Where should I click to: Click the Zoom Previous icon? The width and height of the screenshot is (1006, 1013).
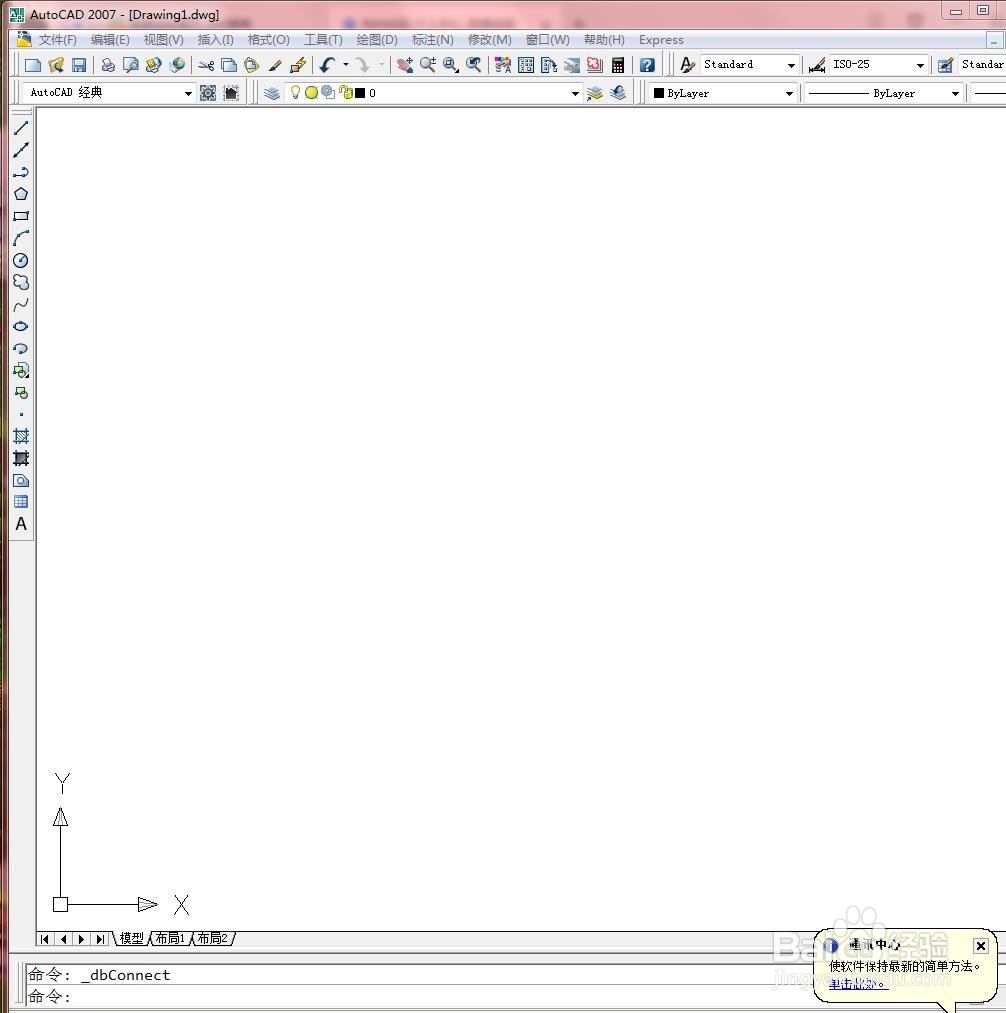pyautogui.click(x=474, y=65)
